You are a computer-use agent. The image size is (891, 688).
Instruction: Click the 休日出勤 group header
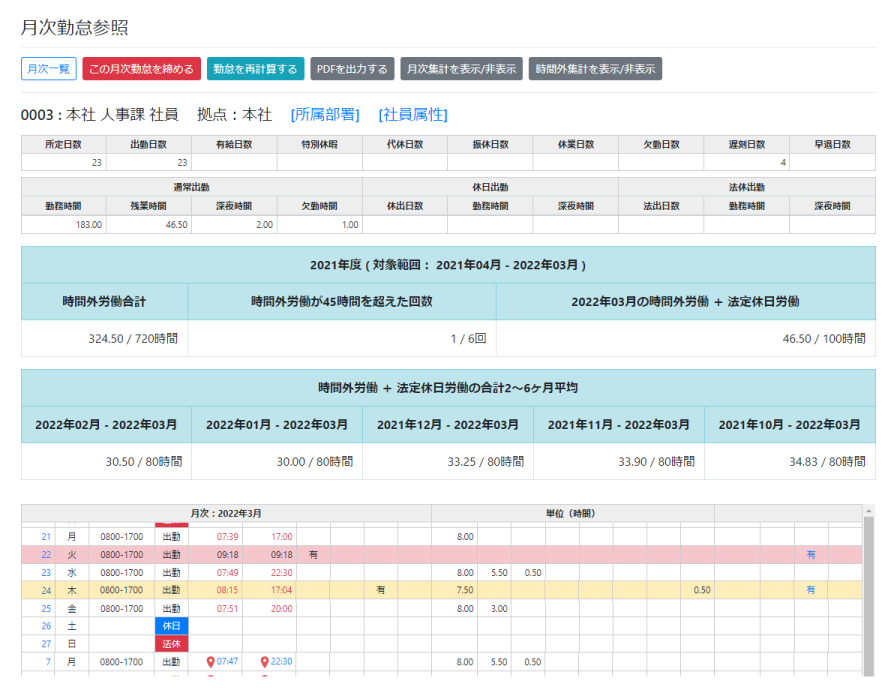click(x=490, y=187)
